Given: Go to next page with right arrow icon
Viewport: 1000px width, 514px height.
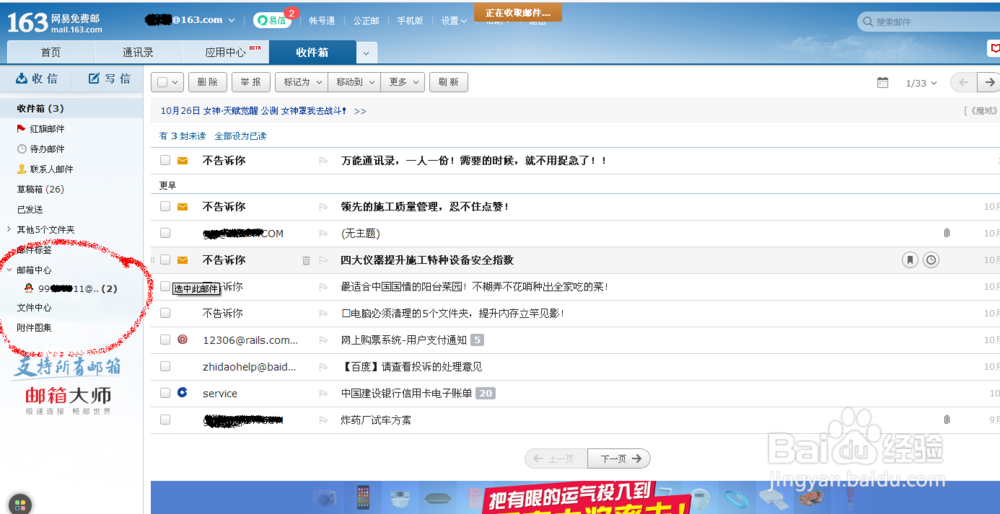Looking at the screenshot, I should coord(989,82).
